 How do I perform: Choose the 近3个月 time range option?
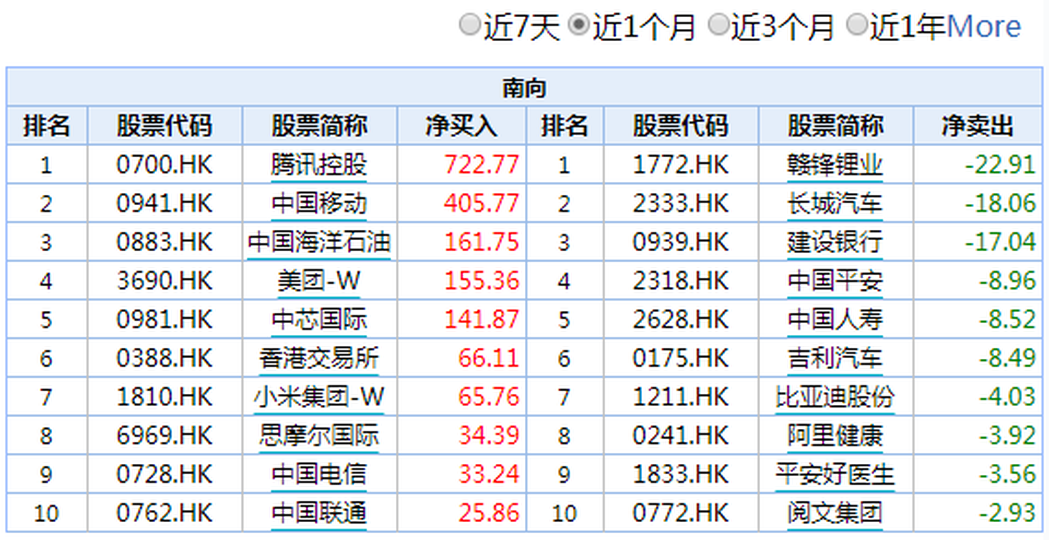tap(717, 26)
